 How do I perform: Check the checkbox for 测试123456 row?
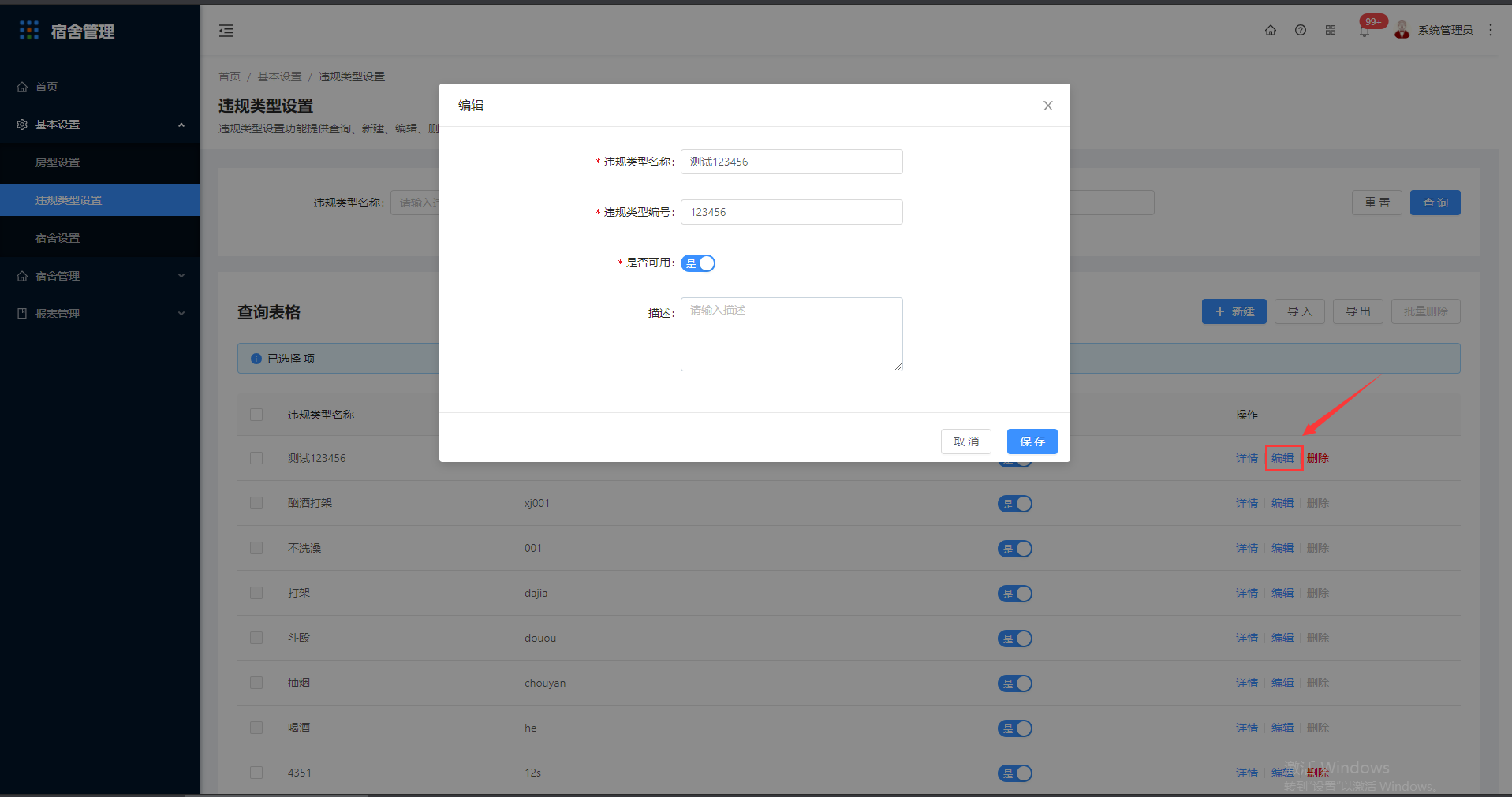[256, 458]
